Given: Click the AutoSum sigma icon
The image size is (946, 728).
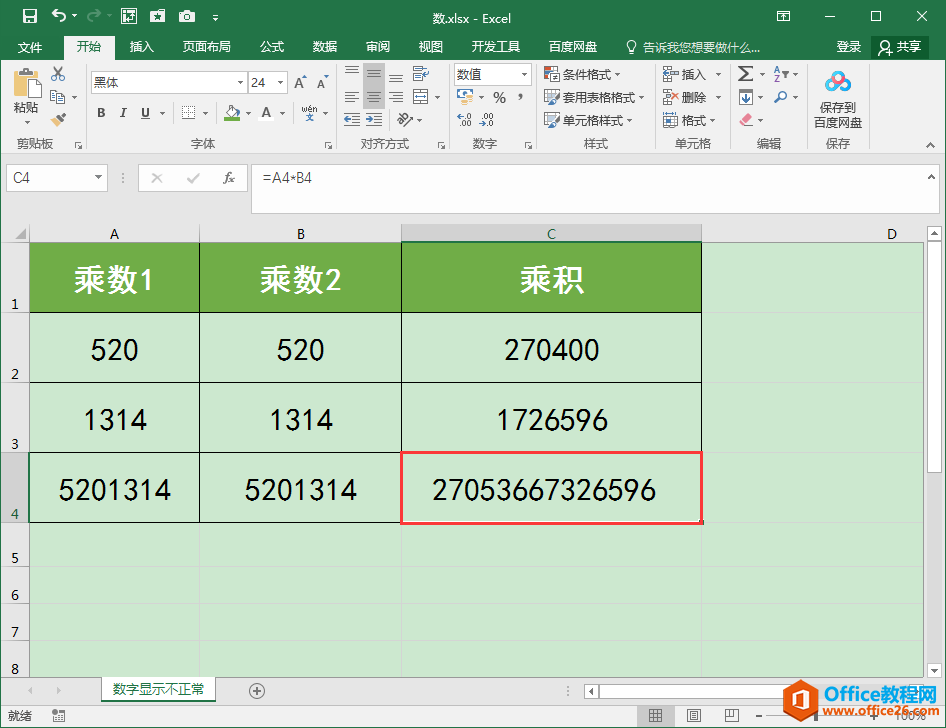Looking at the screenshot, I should click(x=745, y=74).
